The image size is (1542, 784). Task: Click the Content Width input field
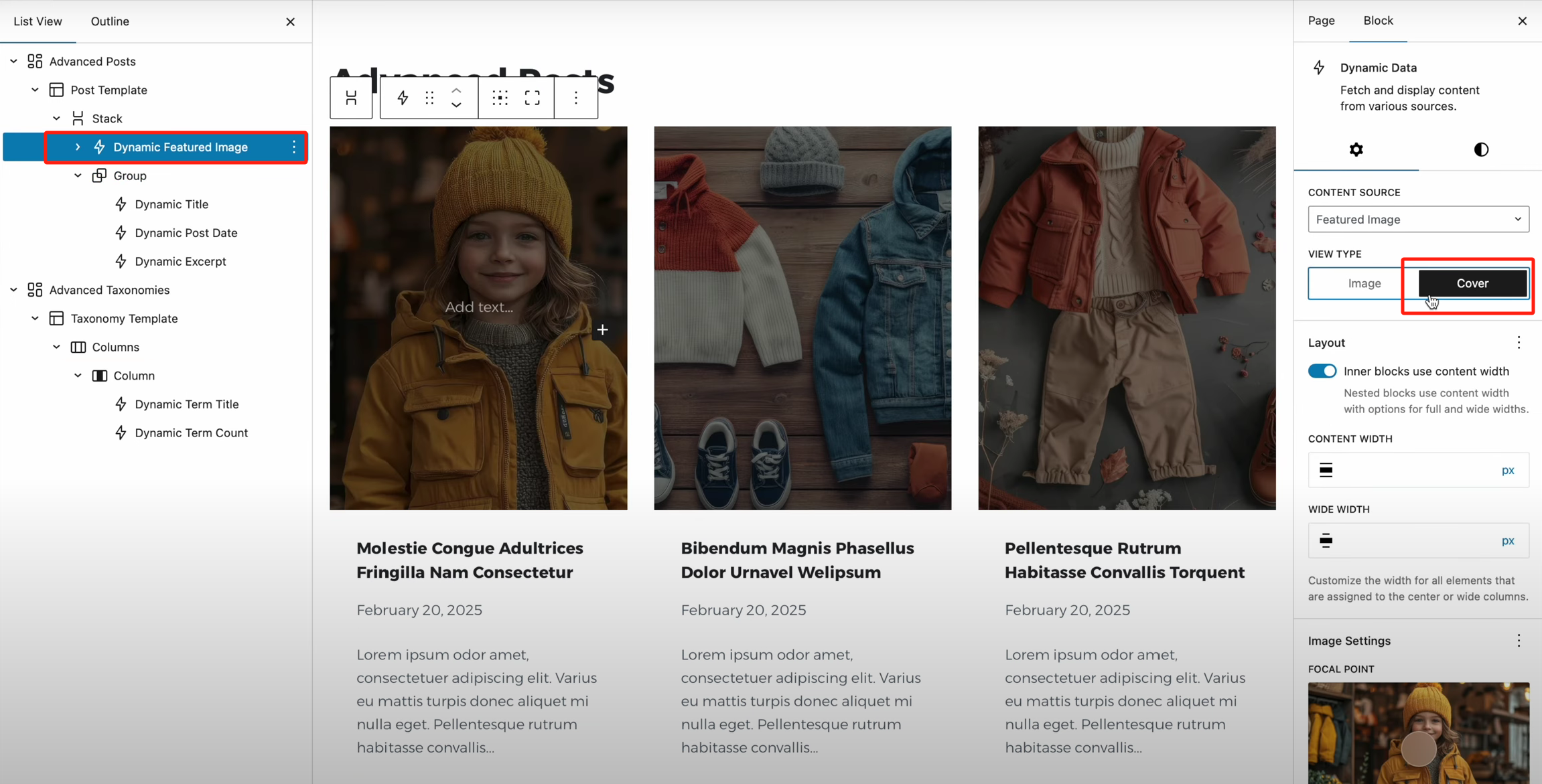1413,470
